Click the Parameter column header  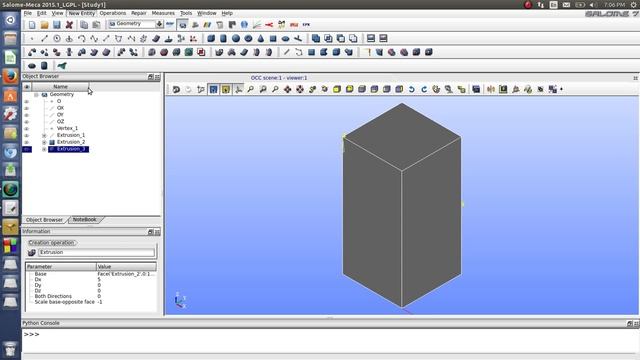point(61,267)
